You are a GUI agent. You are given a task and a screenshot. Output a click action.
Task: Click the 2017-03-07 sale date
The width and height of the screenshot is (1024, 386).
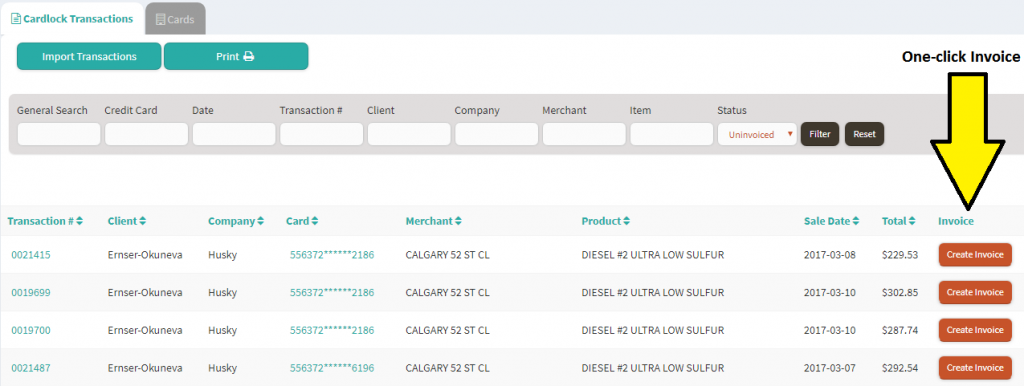coord(829,368)
